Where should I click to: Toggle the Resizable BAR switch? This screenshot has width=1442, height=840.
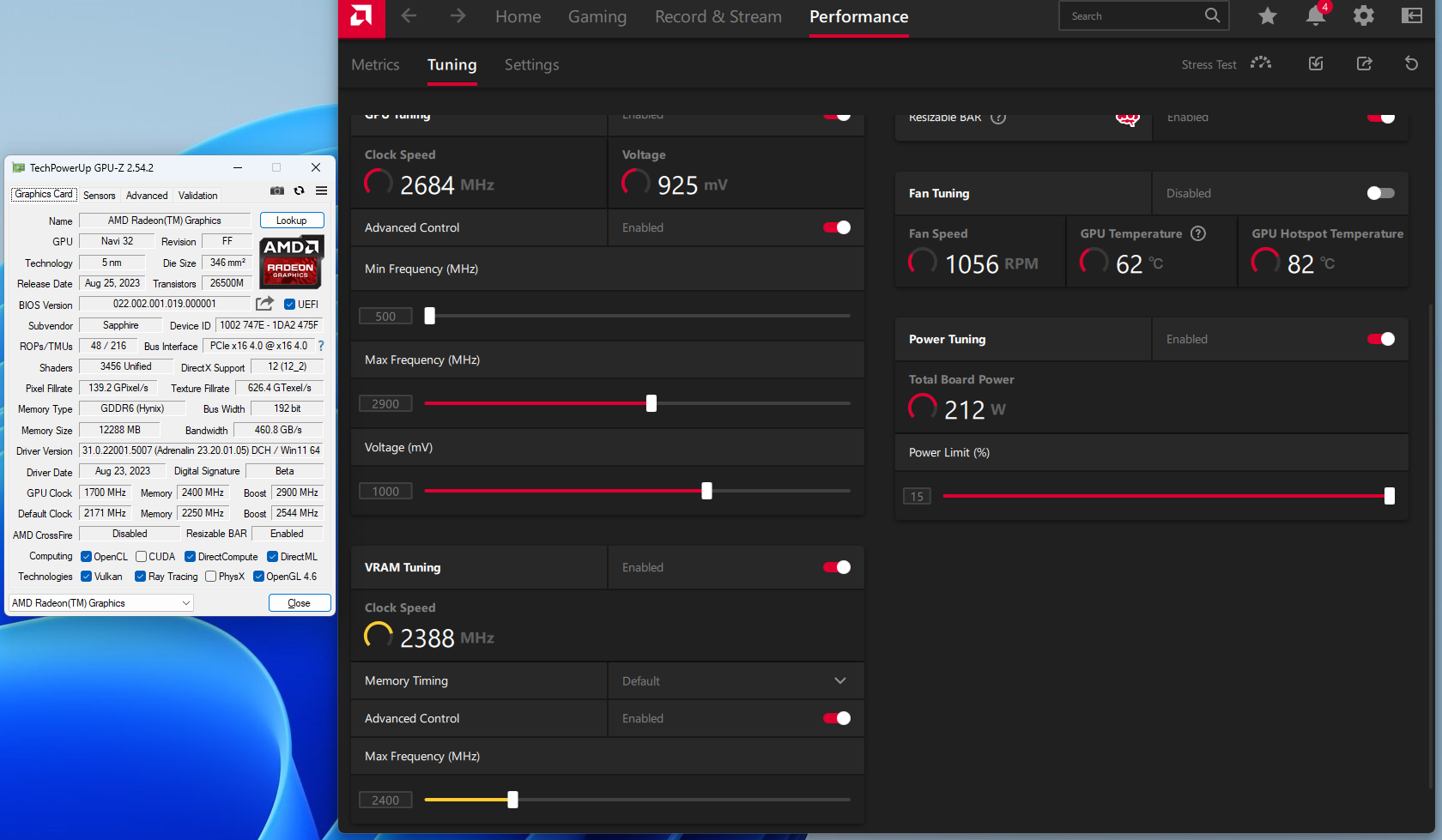1381,118
